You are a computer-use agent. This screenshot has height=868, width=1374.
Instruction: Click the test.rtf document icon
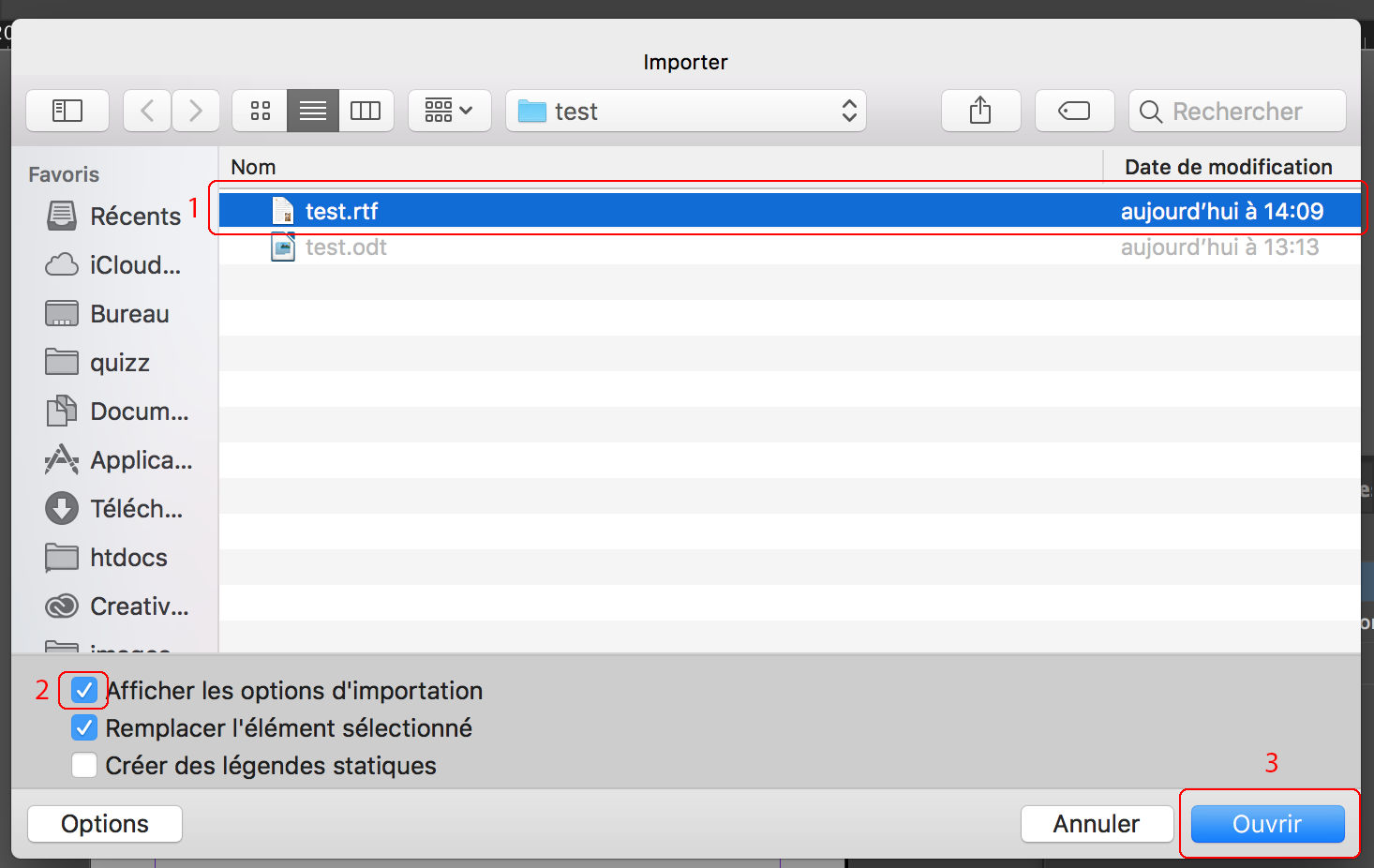283,211
